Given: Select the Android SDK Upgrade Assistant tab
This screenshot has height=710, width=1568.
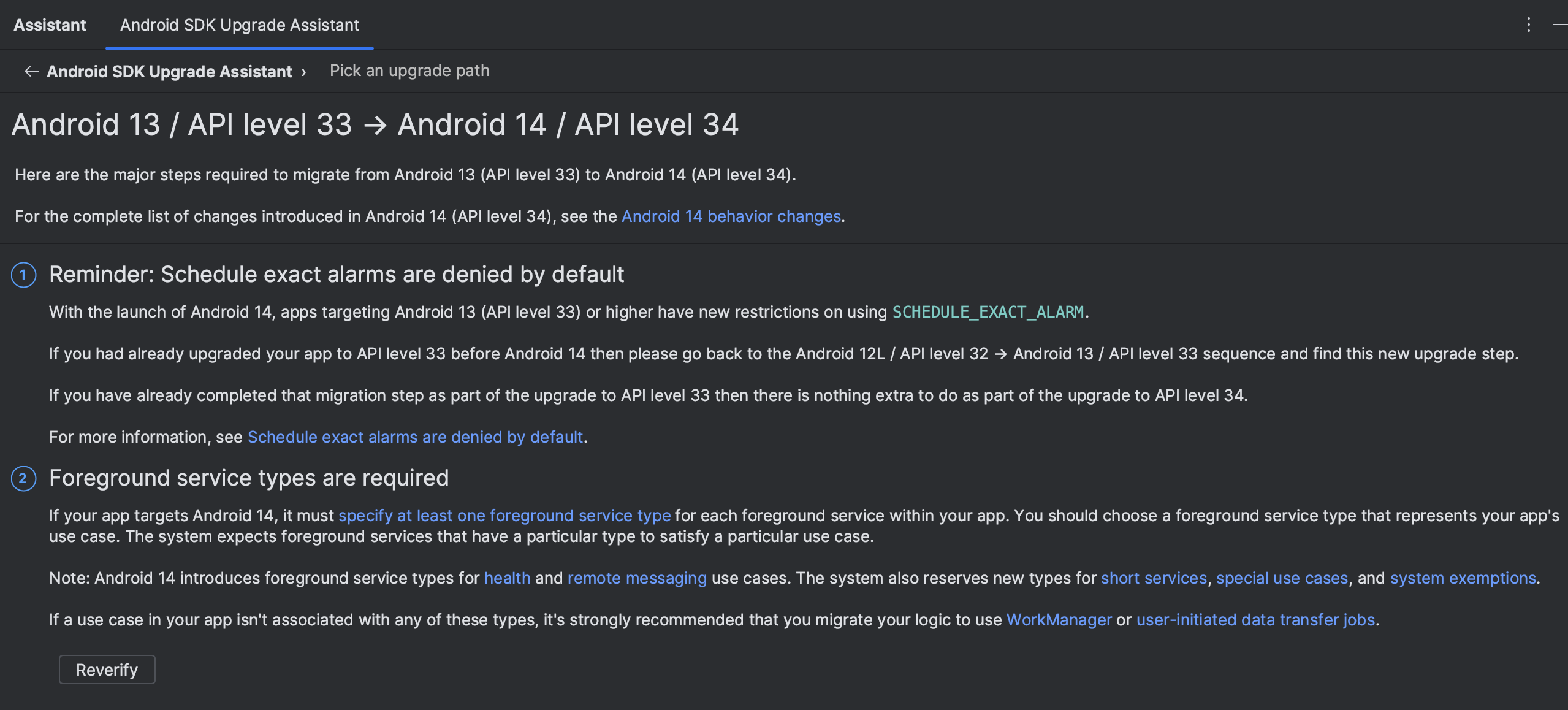Looking at the screenshot, I should click(239, 25).
